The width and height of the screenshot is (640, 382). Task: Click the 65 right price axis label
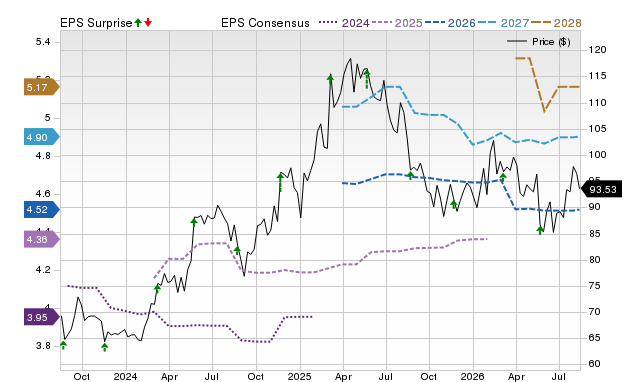coord(594,338)
